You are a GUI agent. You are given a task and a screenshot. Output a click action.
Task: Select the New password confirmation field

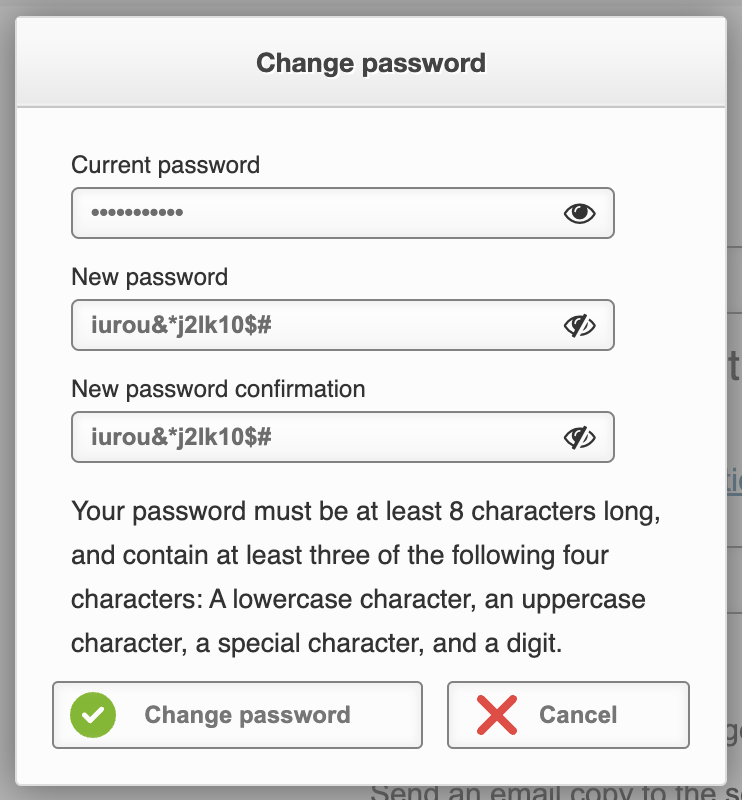[x=400, y=437]
